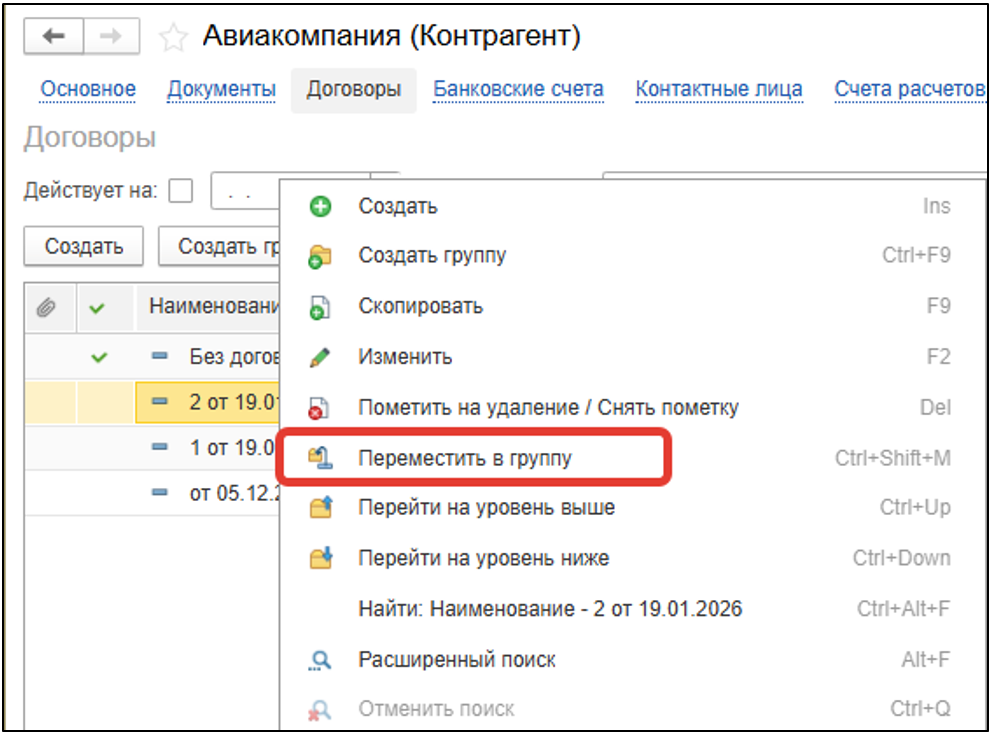
Task: Choose Найти: Наименование - 2 от 19.01.2026
Action: (550, 609)
